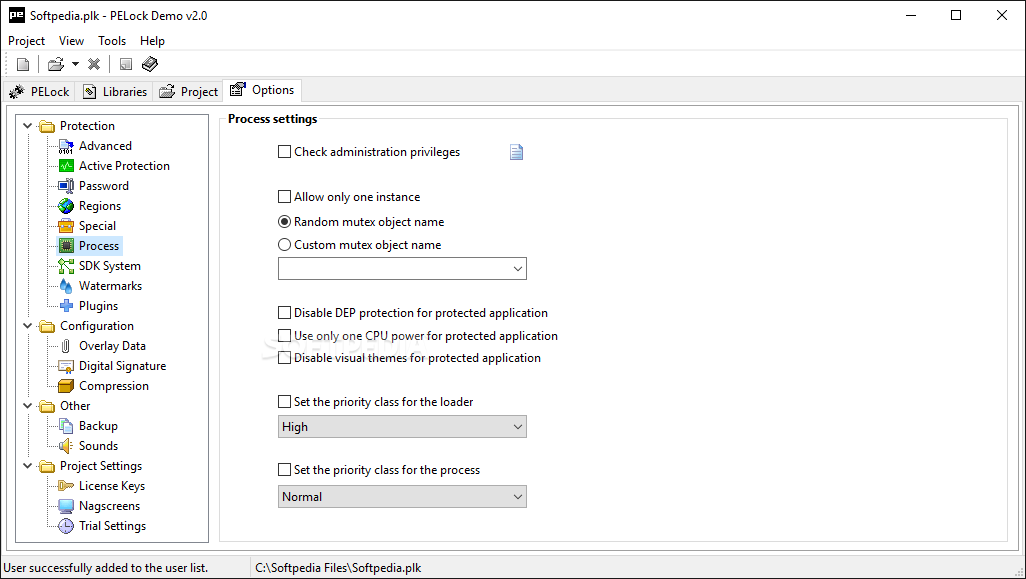Select Custom mutex object name
This screenshot has width=1026, height=579.
pyautogui.click(x=285, y=245)
